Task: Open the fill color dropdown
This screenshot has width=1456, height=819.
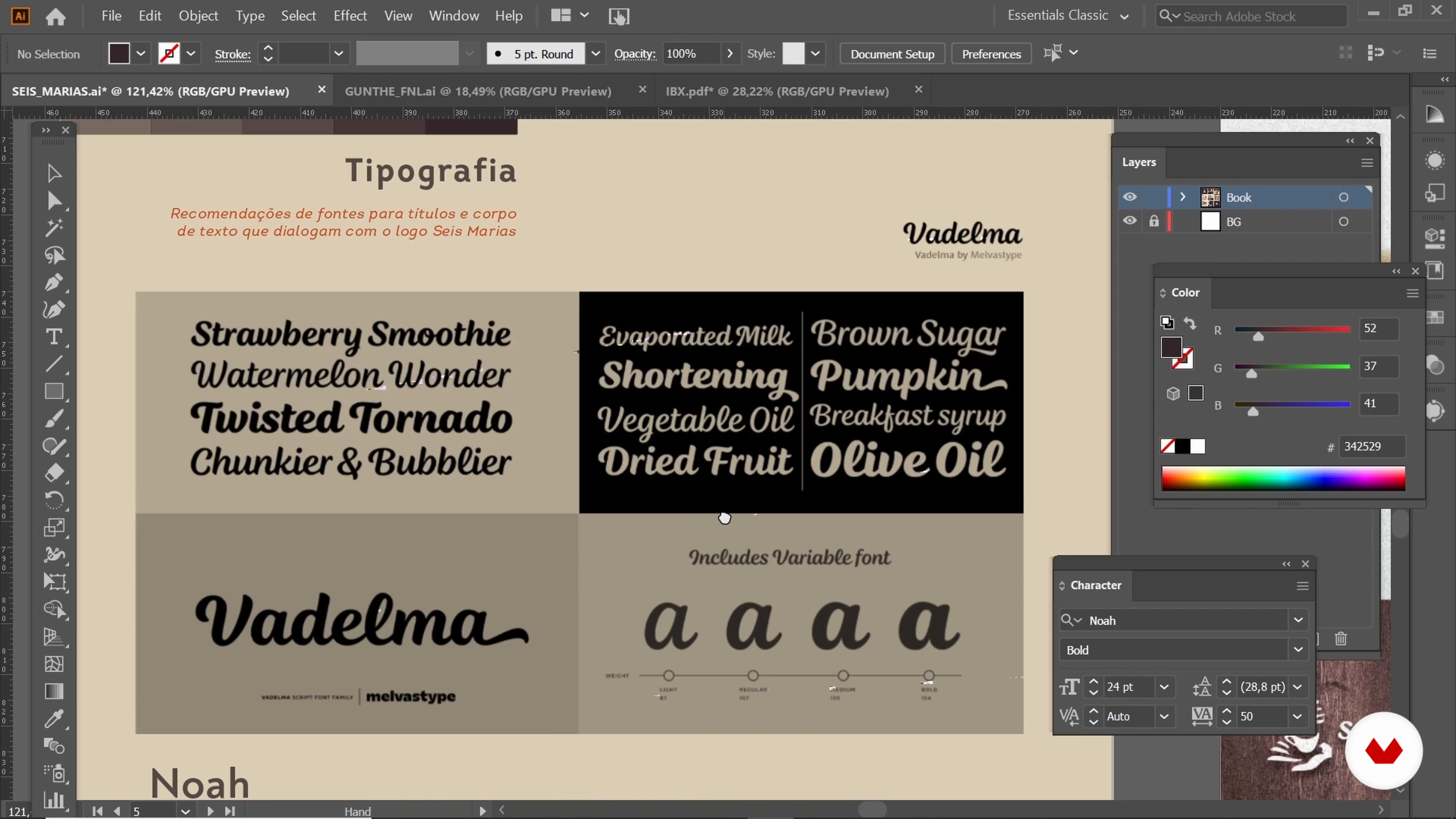Action: 141,54
